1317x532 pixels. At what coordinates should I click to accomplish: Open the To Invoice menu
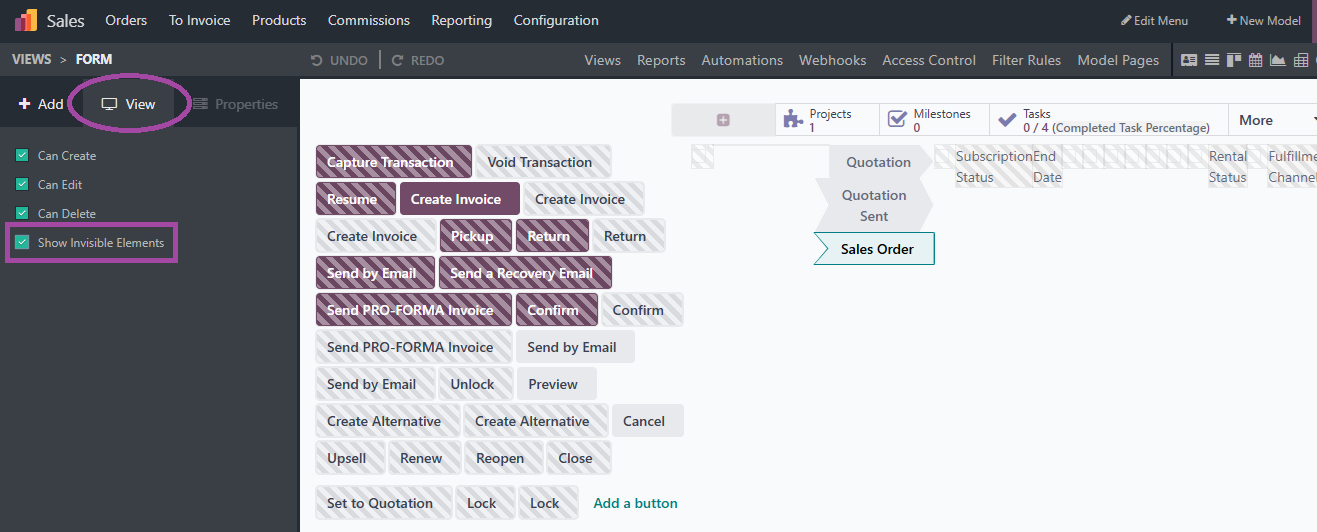[199, 20]
